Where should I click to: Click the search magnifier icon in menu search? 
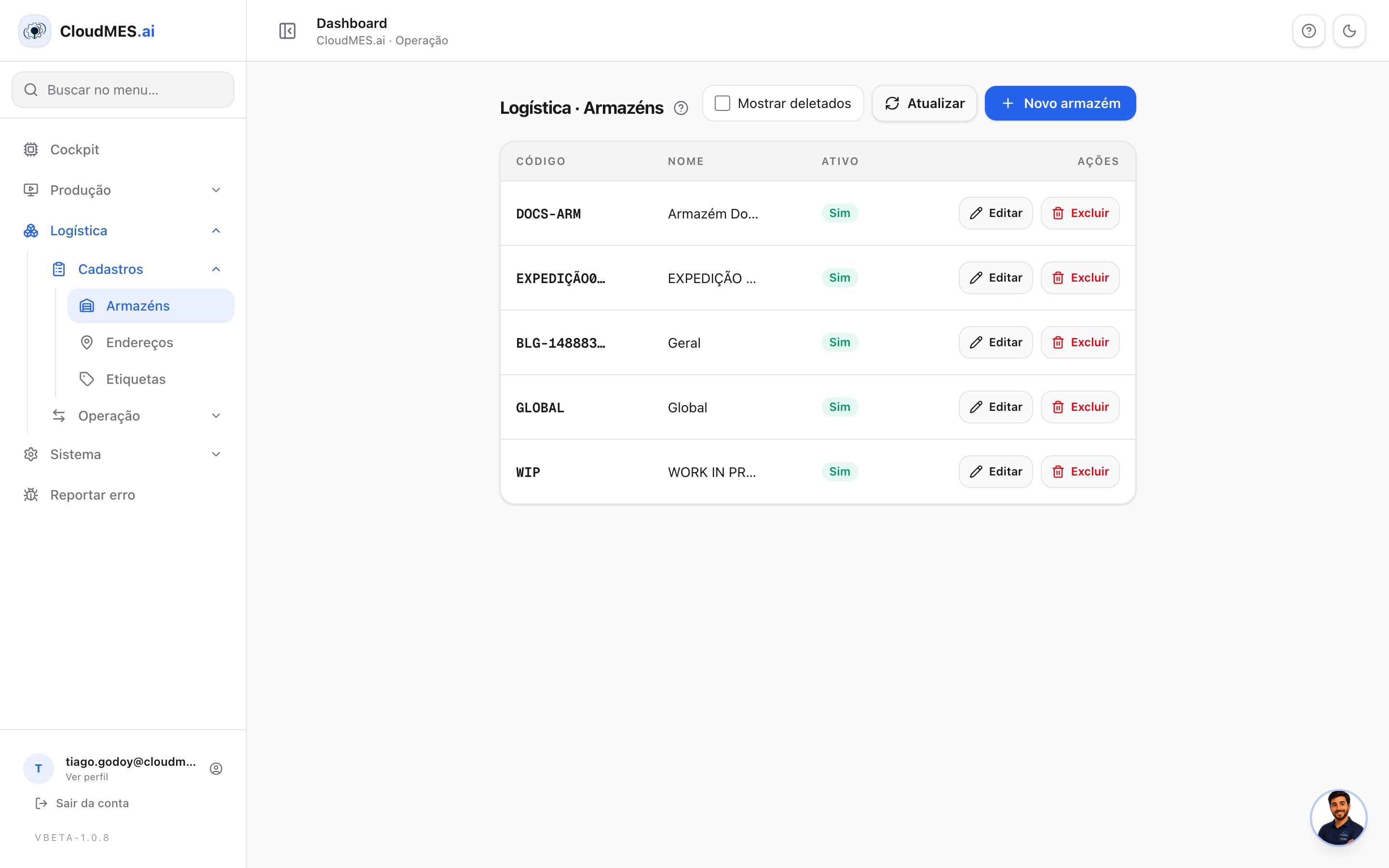tap(31, 90)
